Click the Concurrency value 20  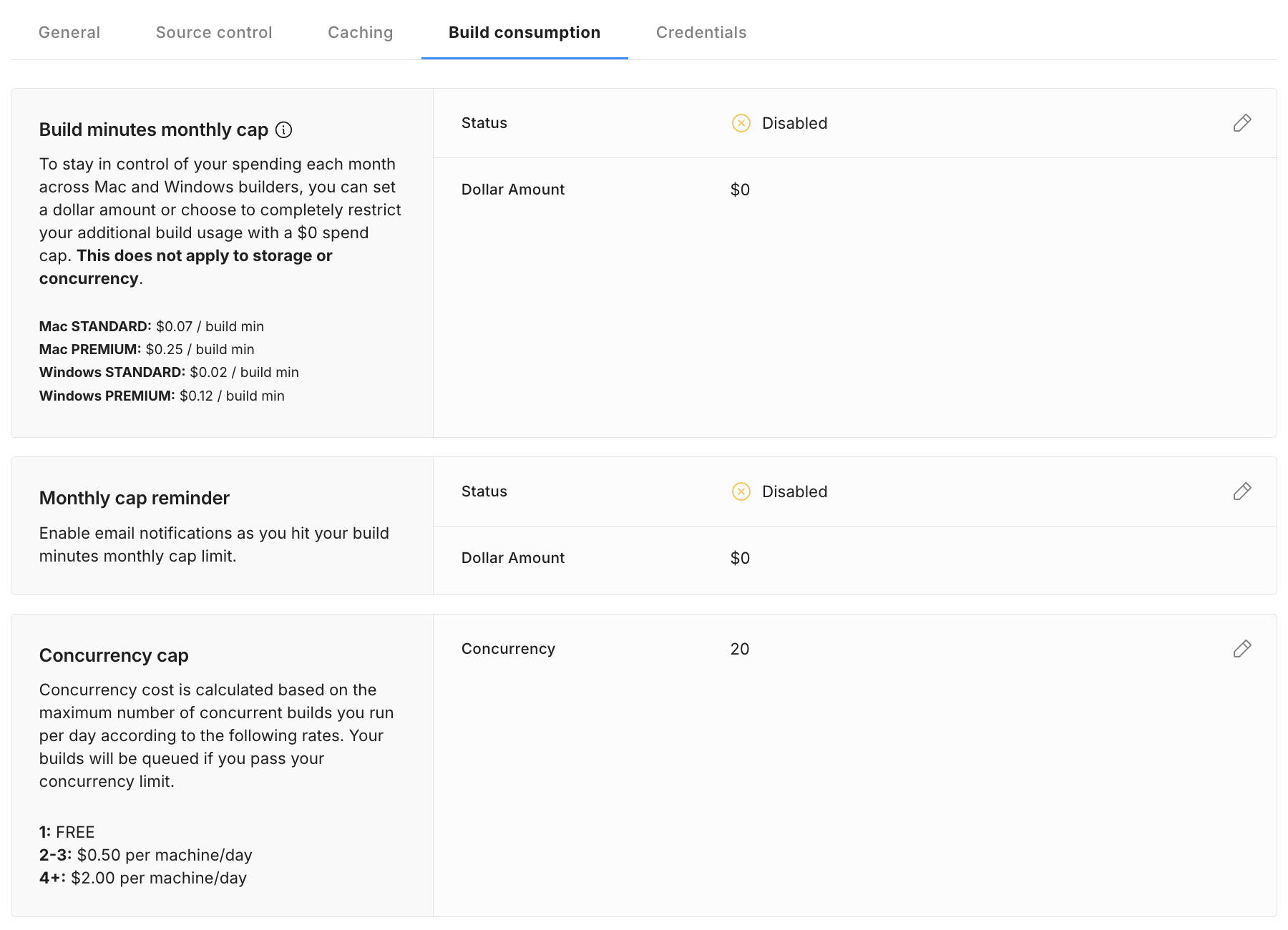(x=739, y=649)
